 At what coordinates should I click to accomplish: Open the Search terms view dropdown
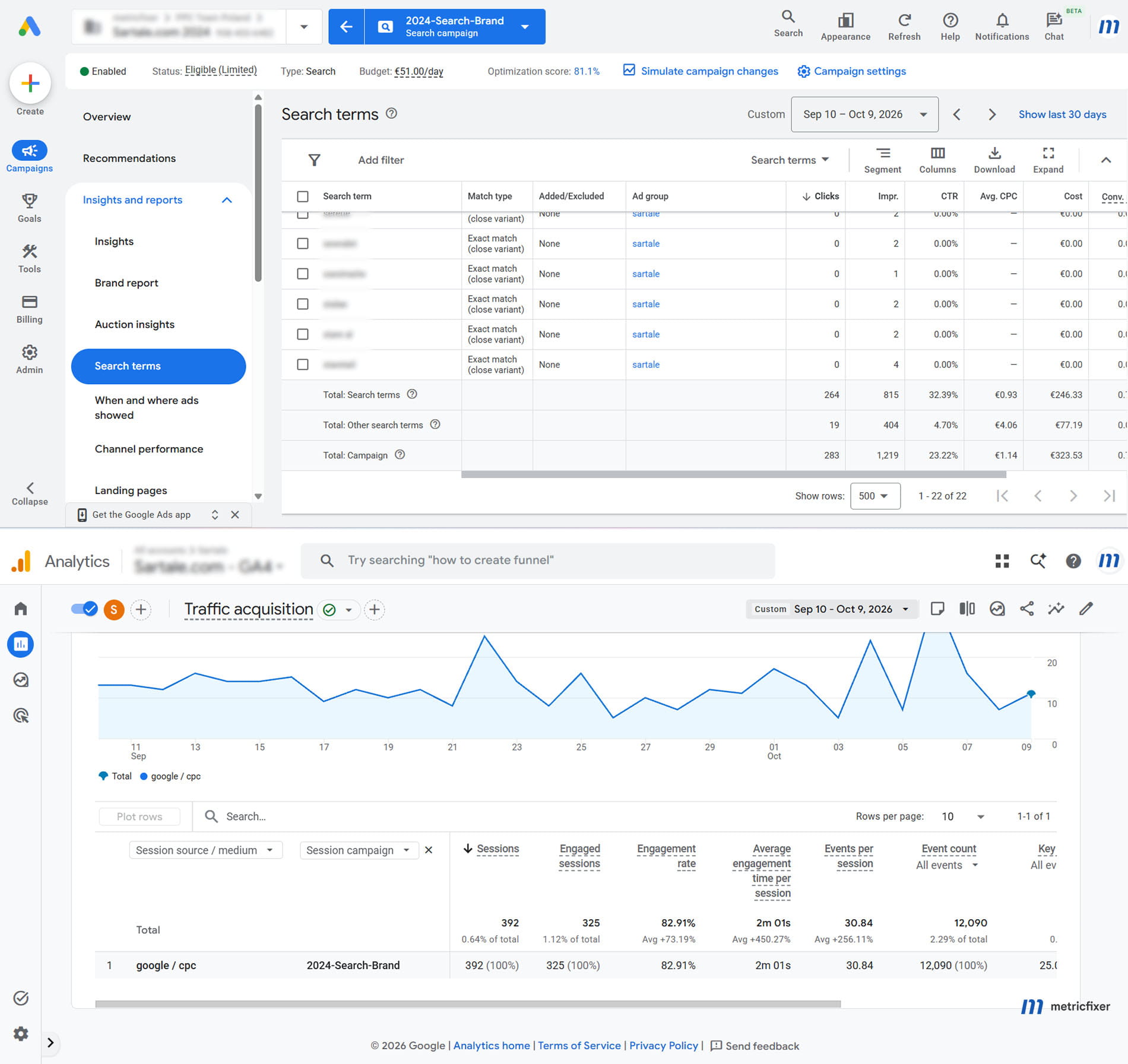[790, 160]
